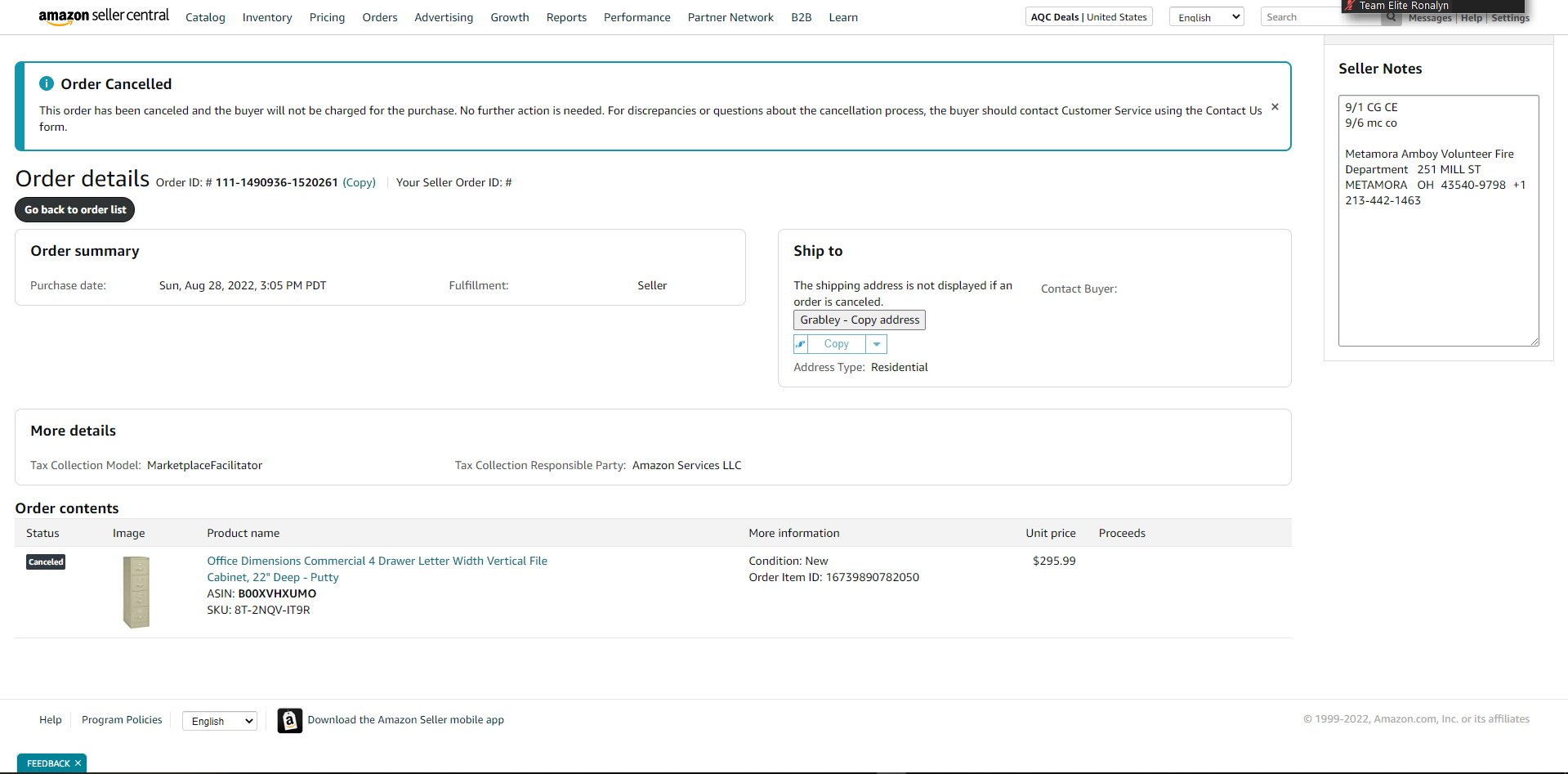Open the Partner Network menu
The height and width of the screenshot is (774, 1568).
pyautogui.click(x=730, y=17)
